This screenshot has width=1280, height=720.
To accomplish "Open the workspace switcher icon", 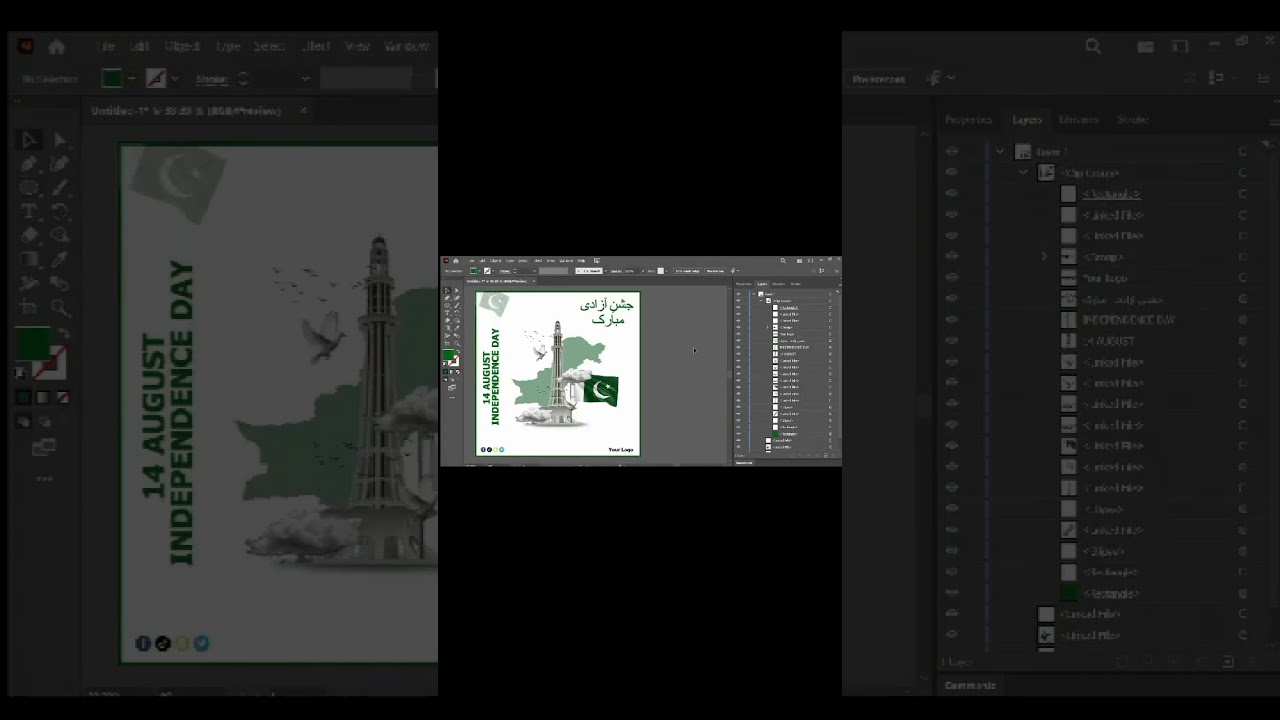I will click(x=1180, y=46).
